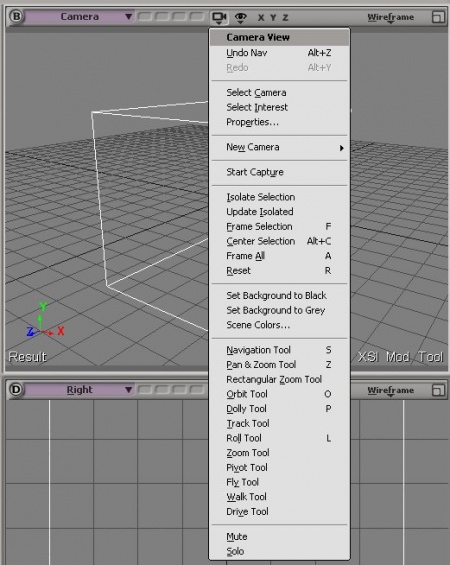This screenshot has height=565, width=450.
Task: Click the D viewport letter icon
Action: [x=16, y=390]
